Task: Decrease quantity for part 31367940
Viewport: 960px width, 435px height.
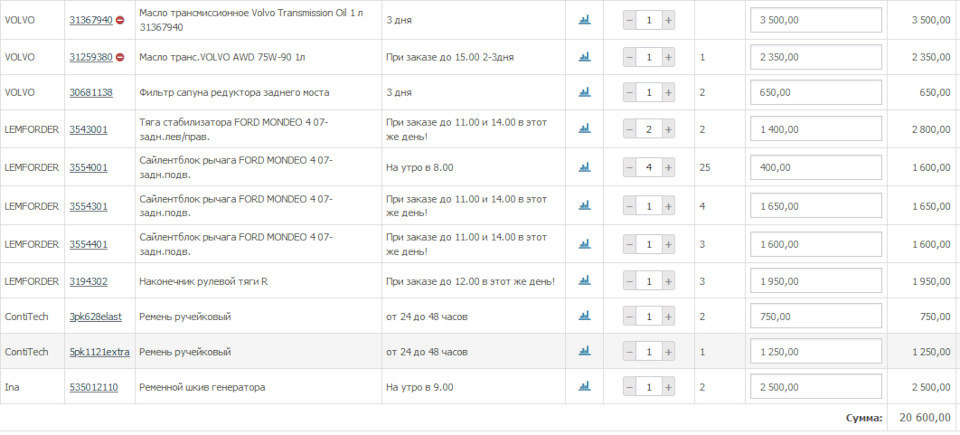Action: pyautogui.click(x=630, y=20)
